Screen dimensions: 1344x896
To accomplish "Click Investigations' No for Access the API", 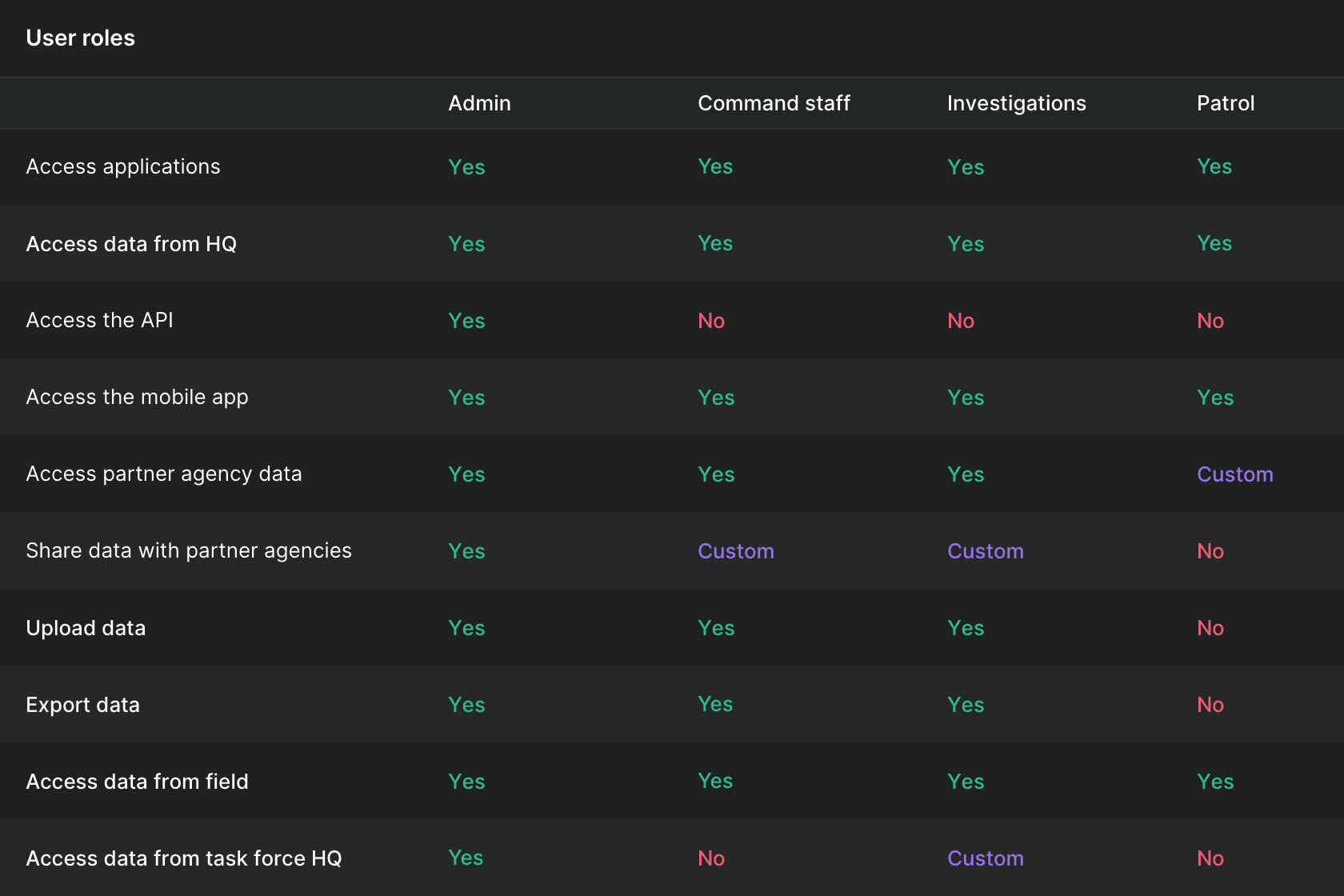I will point(960,321).
